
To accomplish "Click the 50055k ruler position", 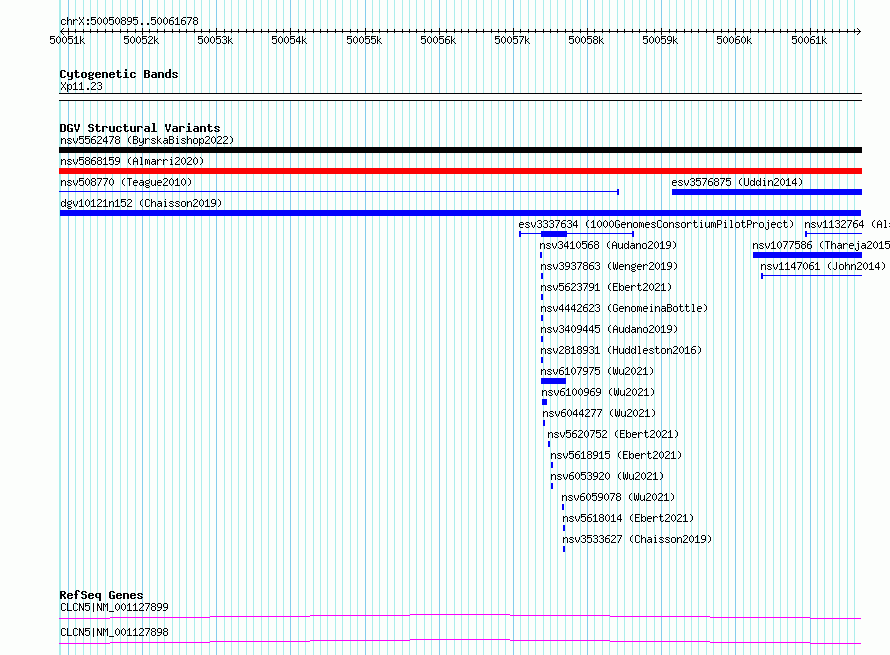I will (x=364, y=40).
